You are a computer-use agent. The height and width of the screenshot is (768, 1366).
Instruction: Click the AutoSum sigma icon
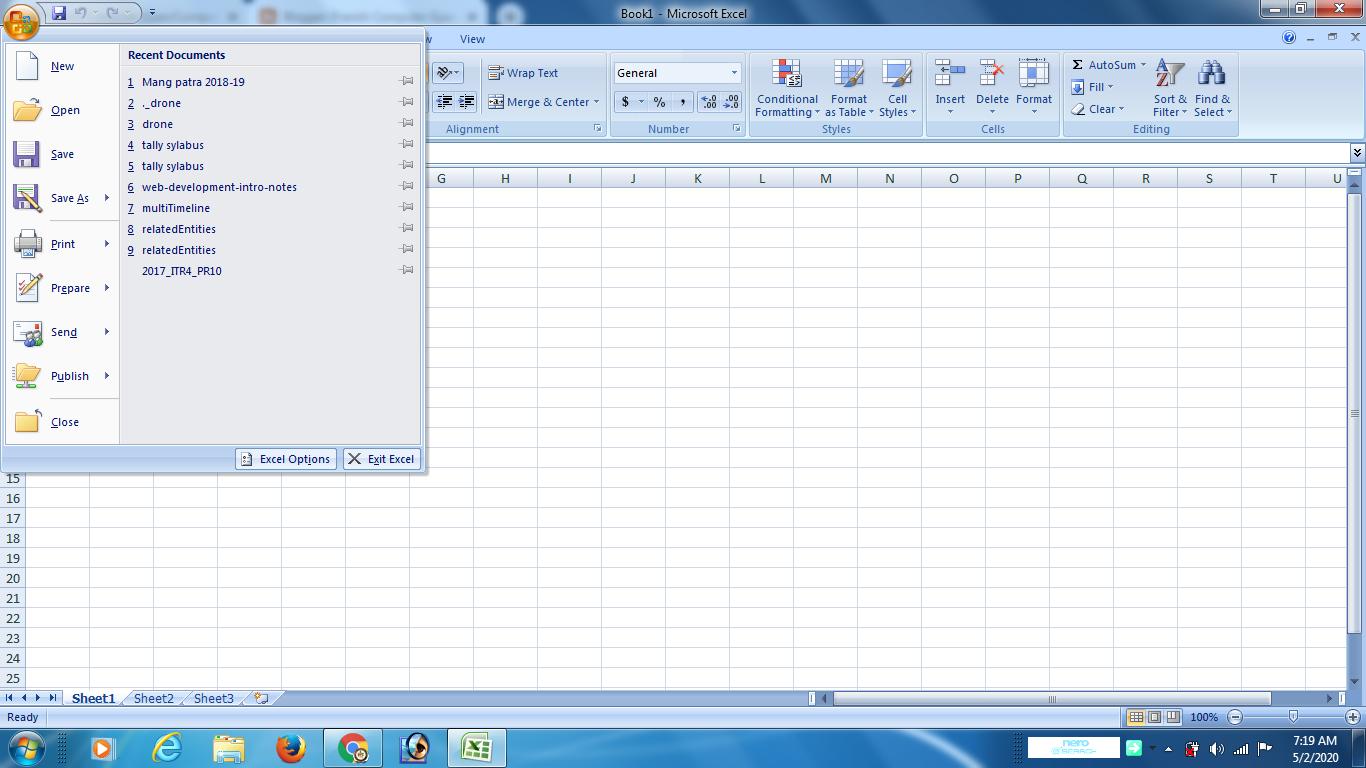point(1077,65)
